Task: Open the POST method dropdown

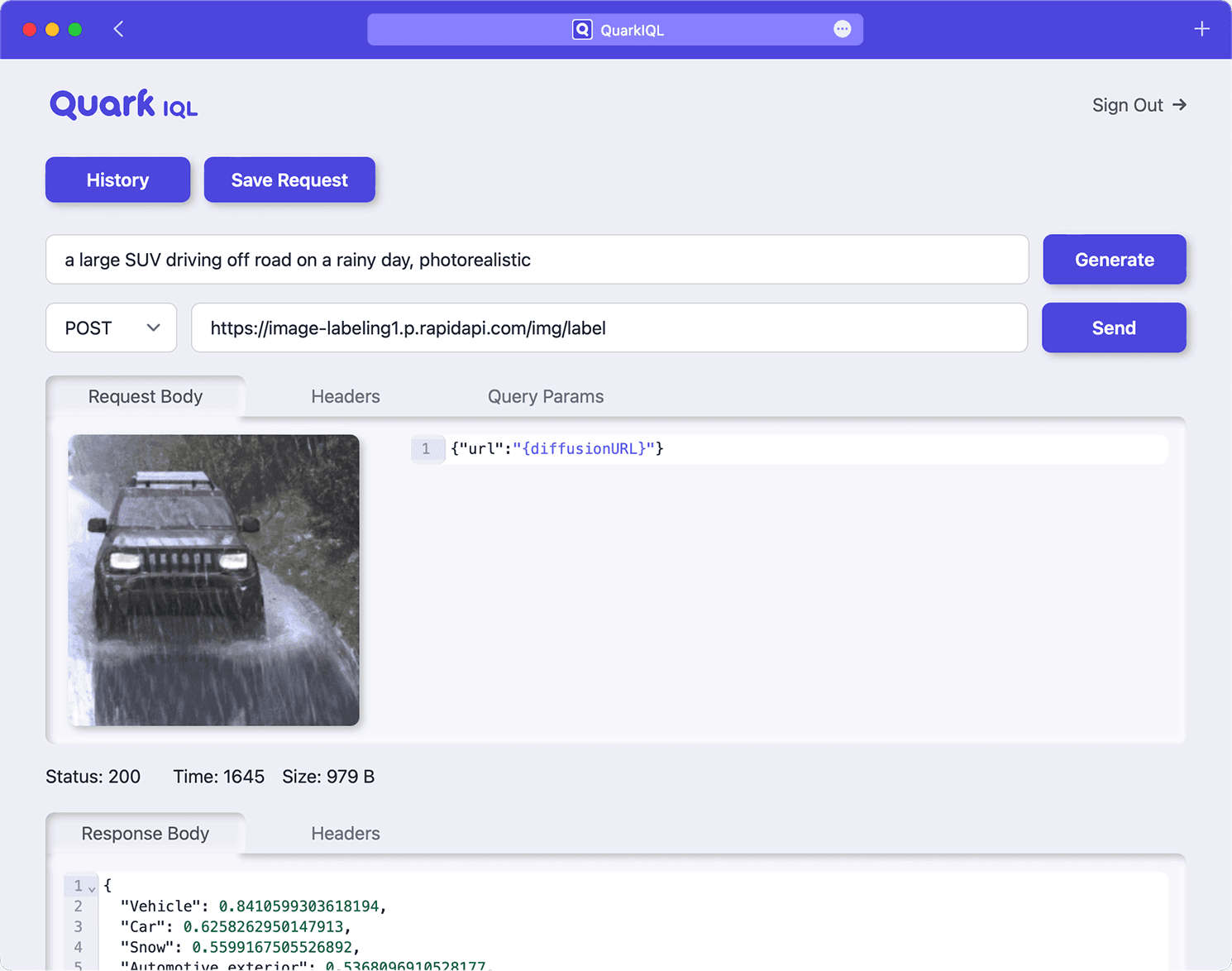Action: [x=112, y=328]
